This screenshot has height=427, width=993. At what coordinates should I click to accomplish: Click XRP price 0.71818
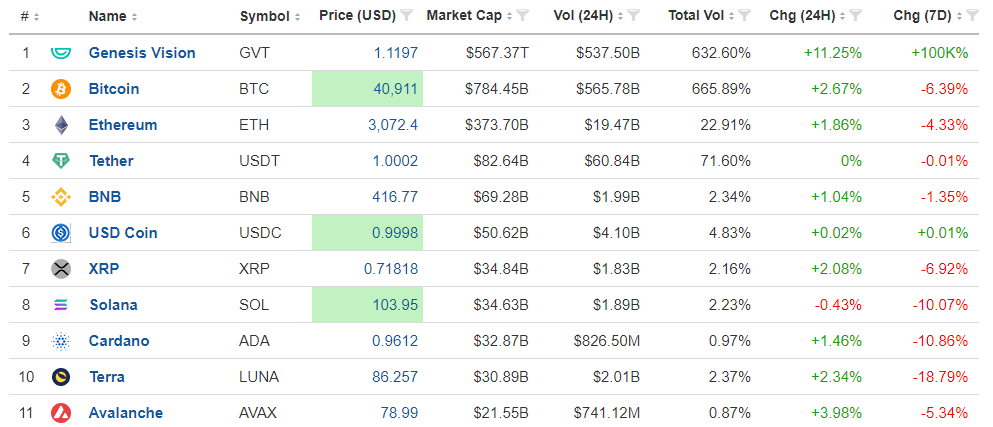[391, 269]
